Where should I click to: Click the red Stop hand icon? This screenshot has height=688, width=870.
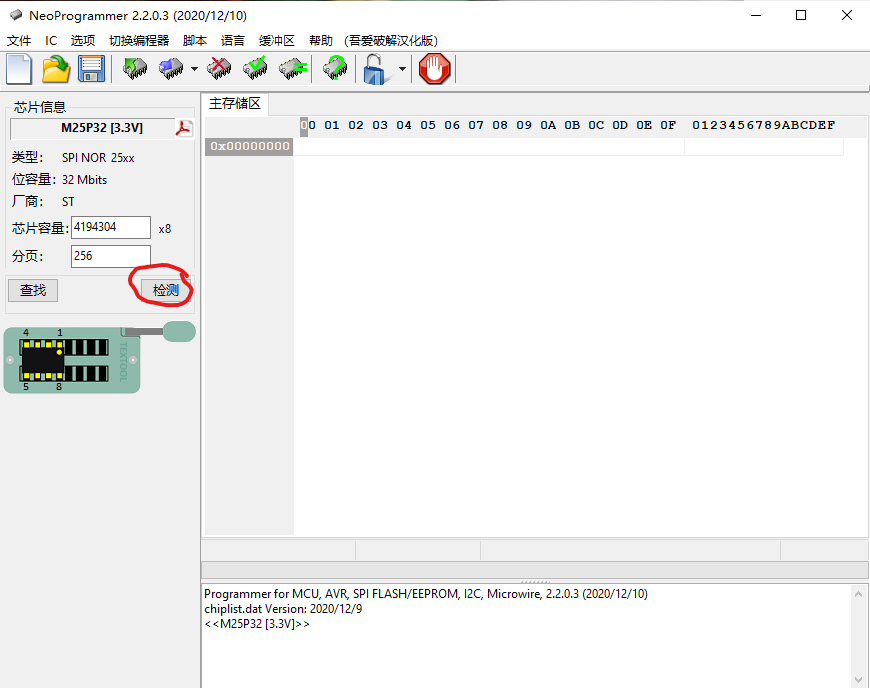(x=434, y=69)
